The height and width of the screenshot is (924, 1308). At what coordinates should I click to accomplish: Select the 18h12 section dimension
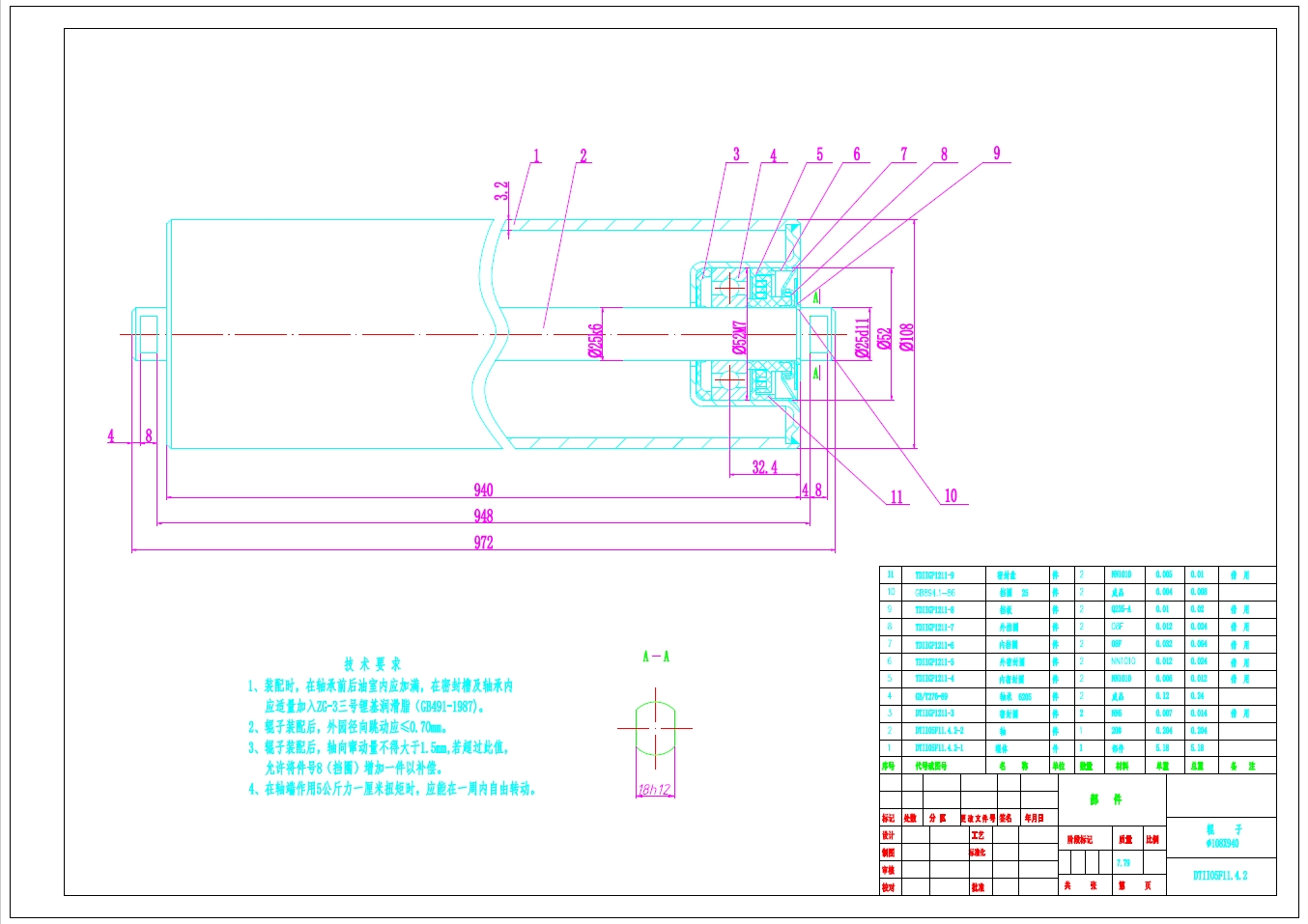click(x=654, y=790)
